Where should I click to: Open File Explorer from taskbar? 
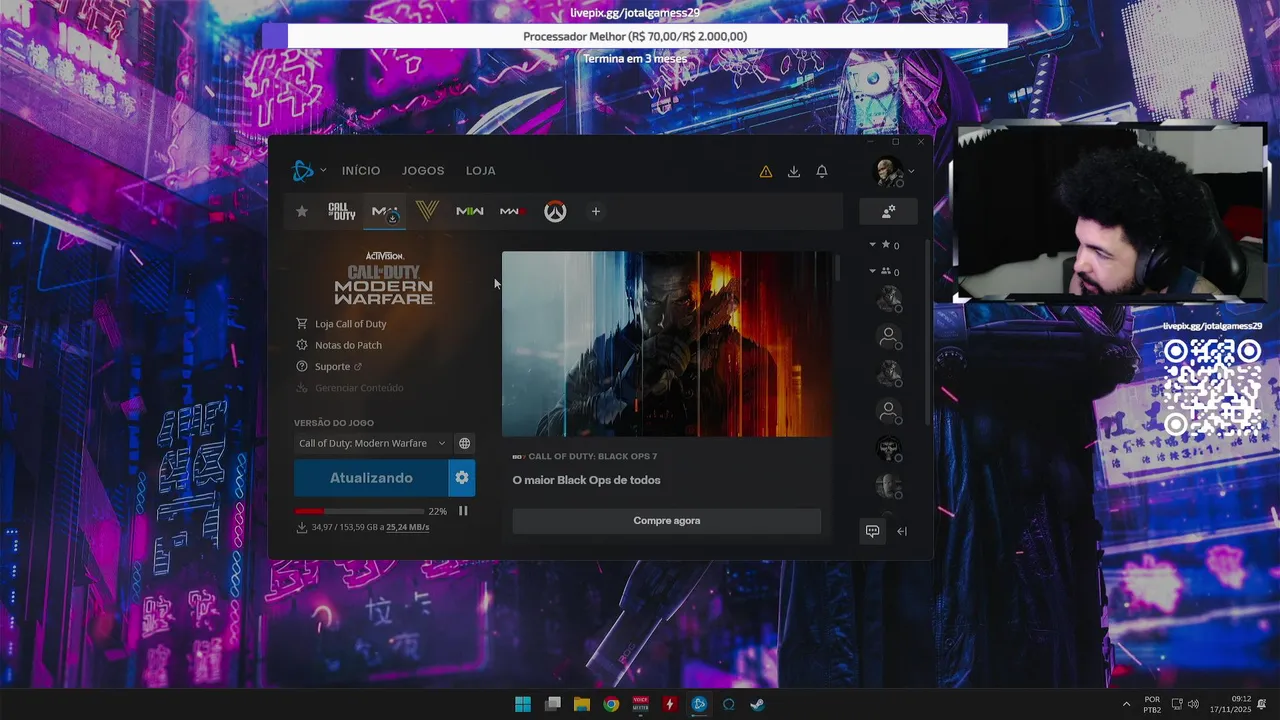tap(582, 704)
